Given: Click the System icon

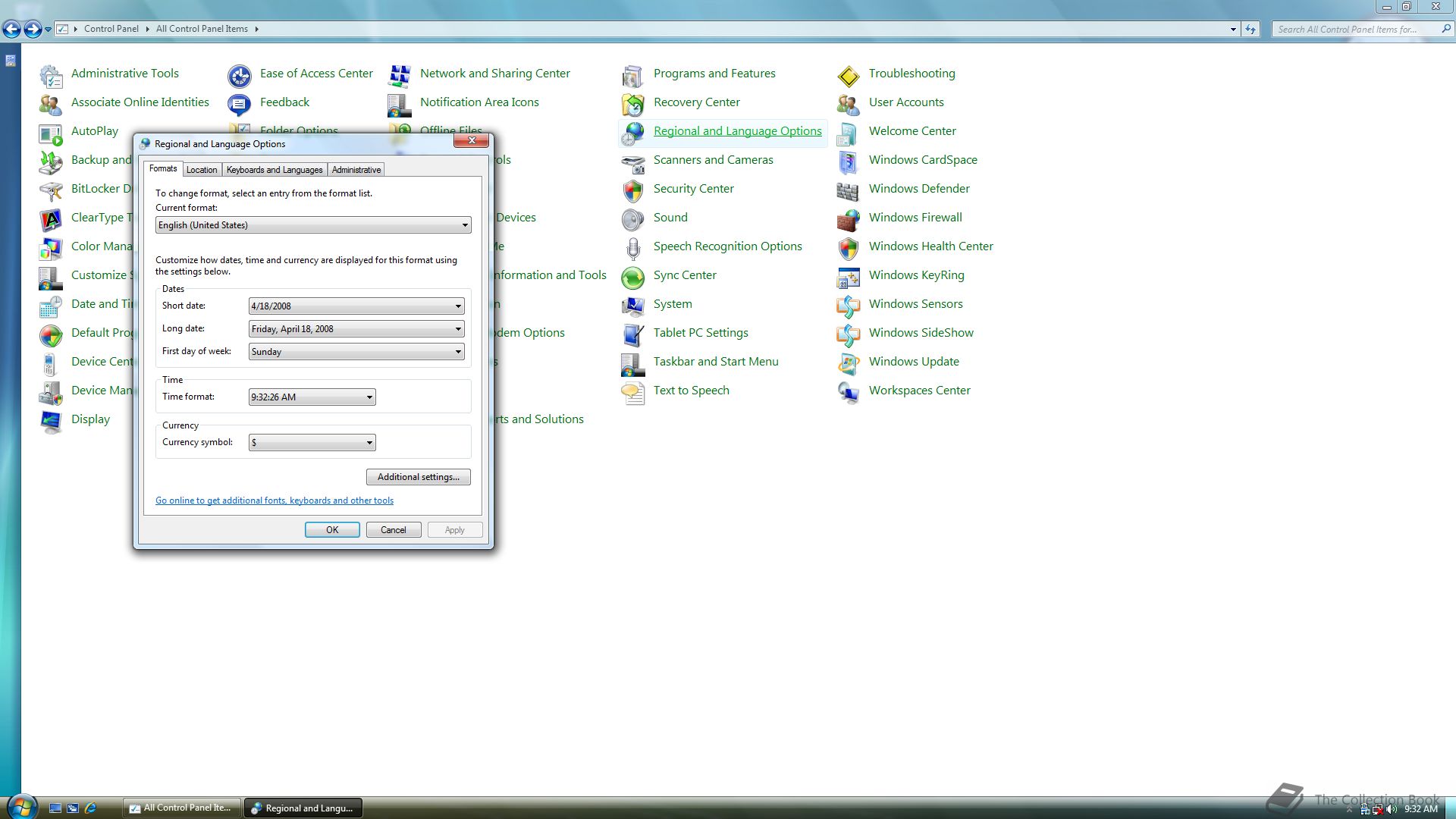Looking at the screenshot, I should tap(633, 306).
